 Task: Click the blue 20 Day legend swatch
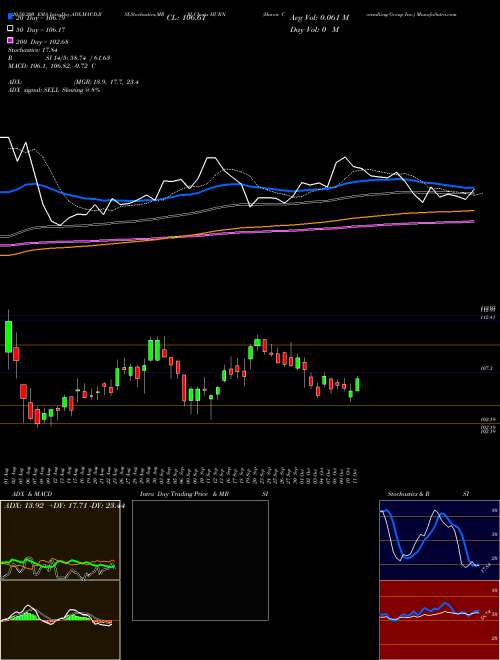(10, 16)
